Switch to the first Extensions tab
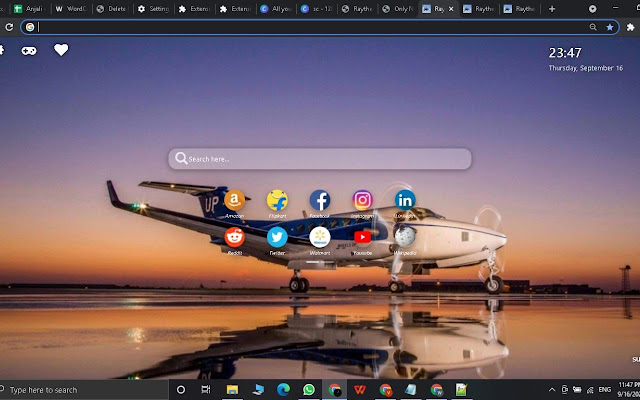 click(x=195, y=9)
